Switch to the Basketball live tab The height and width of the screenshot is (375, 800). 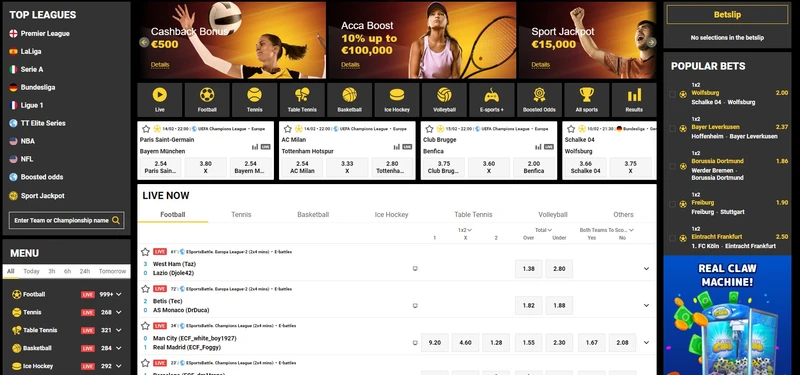pyautogui.click(x=313, y=215)
